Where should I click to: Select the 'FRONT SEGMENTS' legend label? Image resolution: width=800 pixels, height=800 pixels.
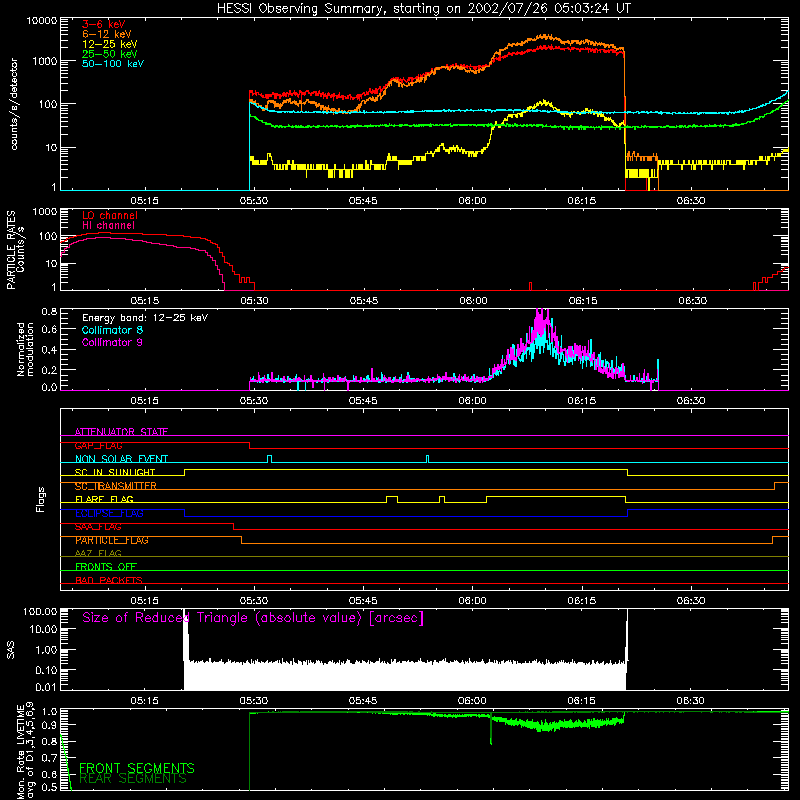click(x=137, y=768)
